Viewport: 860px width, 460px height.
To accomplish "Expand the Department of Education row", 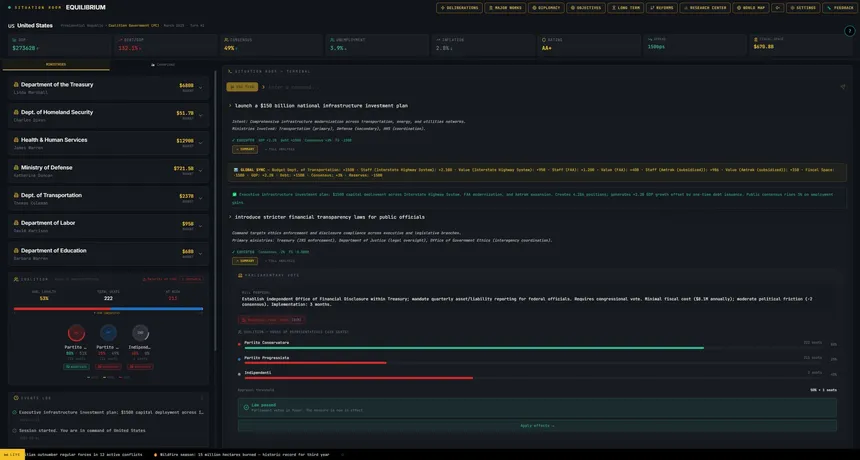I will (109, 254).
